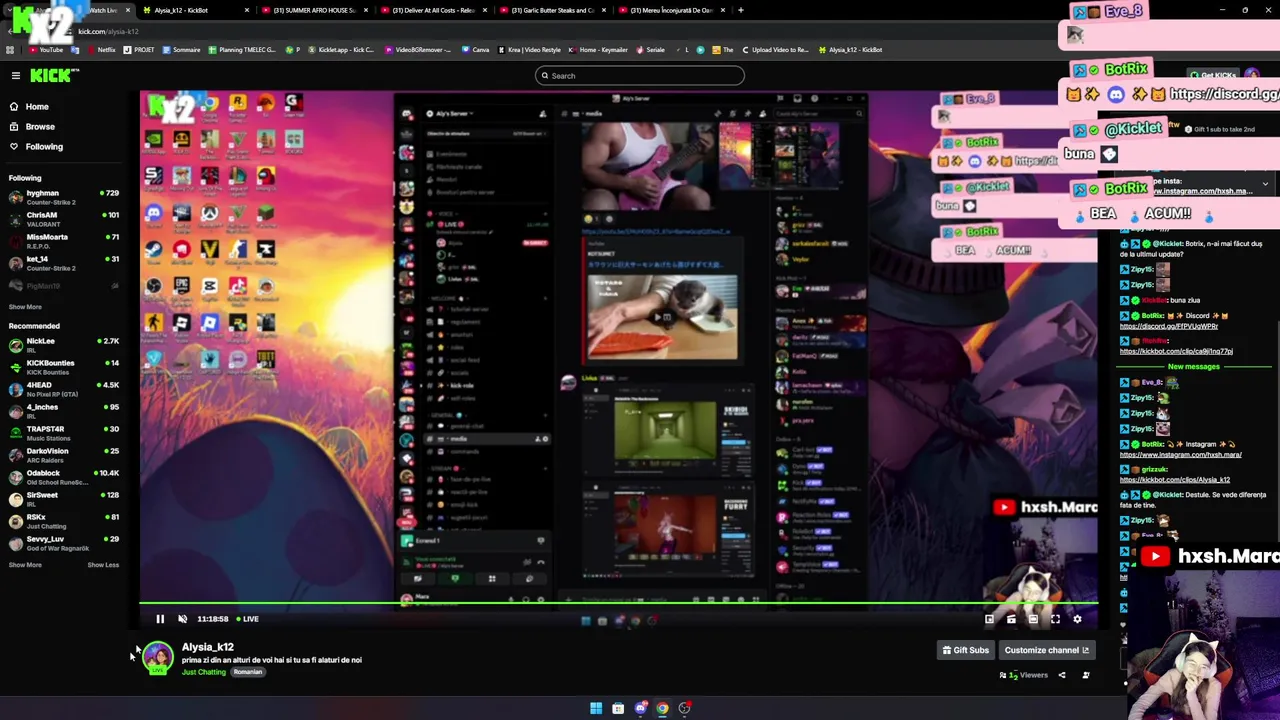Open the YouTube bookmark
The image size is (1280, 720).
tap(45, 49)
